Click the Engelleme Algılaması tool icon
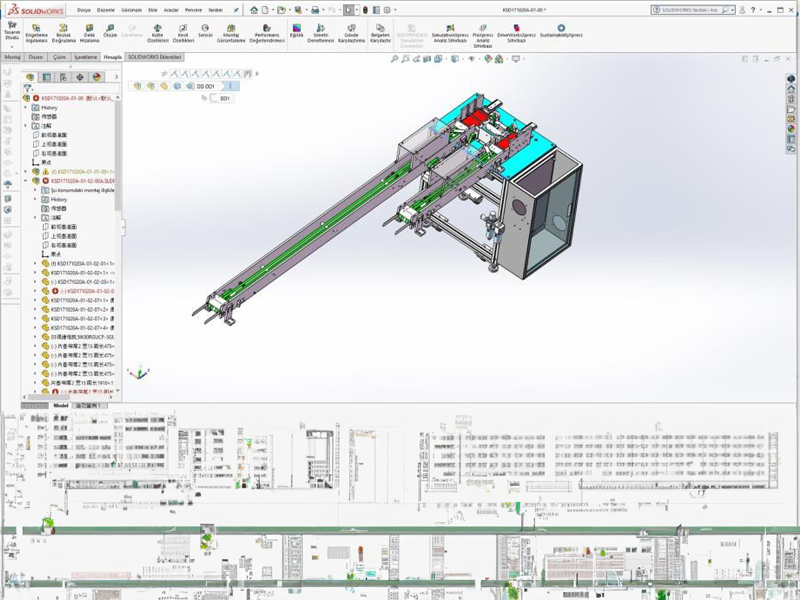 36,27
